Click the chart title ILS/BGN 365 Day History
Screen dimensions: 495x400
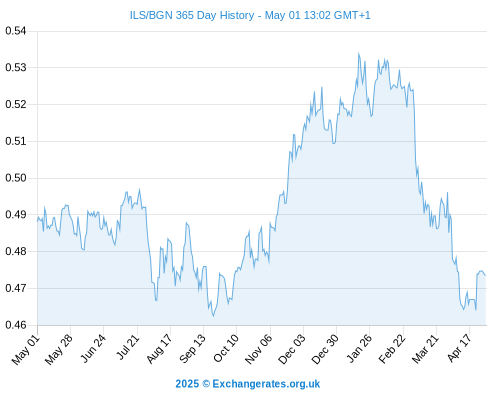click(x=192, y=15)
